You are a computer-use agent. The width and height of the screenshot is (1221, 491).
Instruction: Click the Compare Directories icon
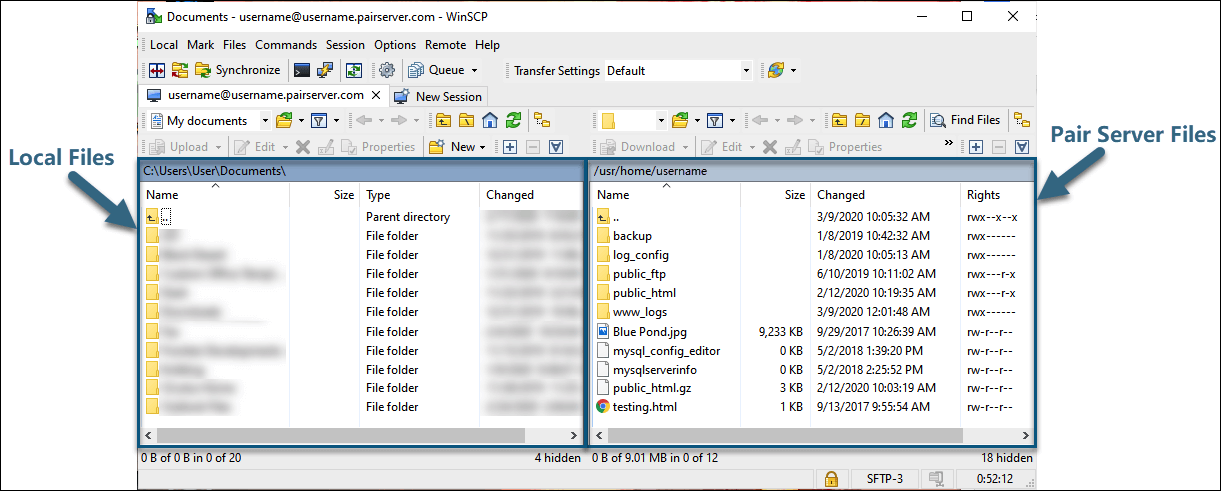[157, 70]
